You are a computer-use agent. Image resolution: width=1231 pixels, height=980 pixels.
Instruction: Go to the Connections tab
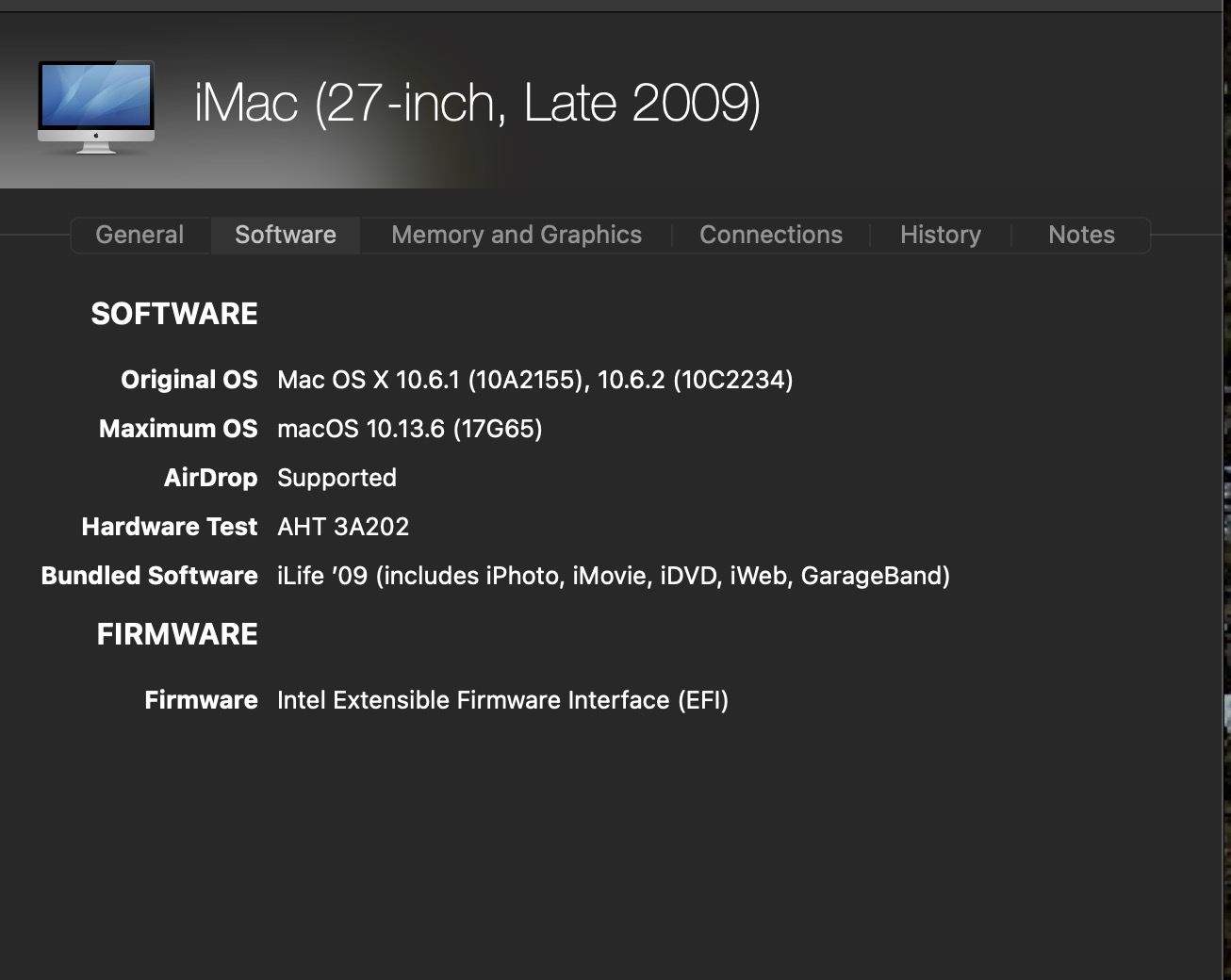click(x=770, y=235)
